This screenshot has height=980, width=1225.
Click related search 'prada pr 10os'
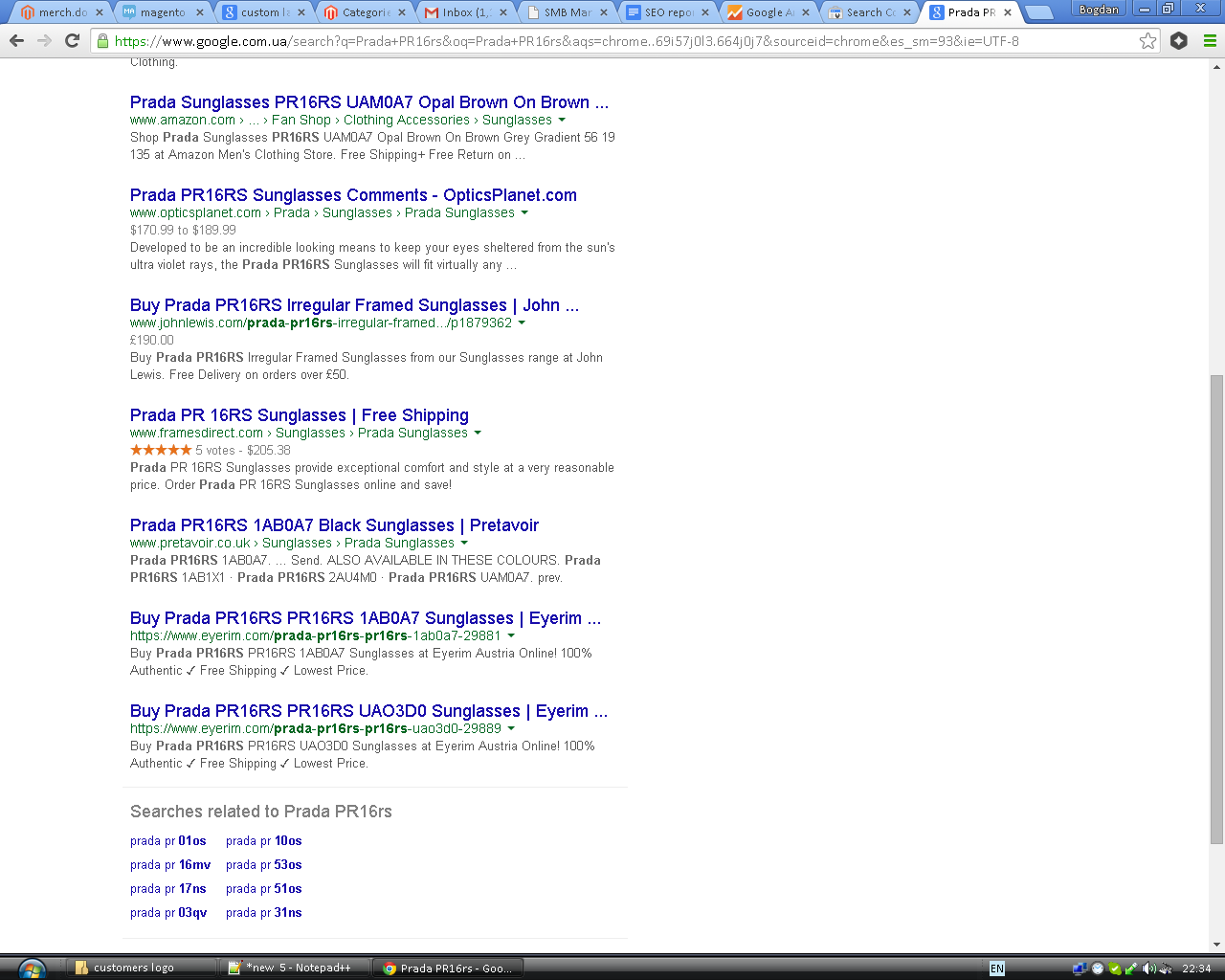point(264,841)
